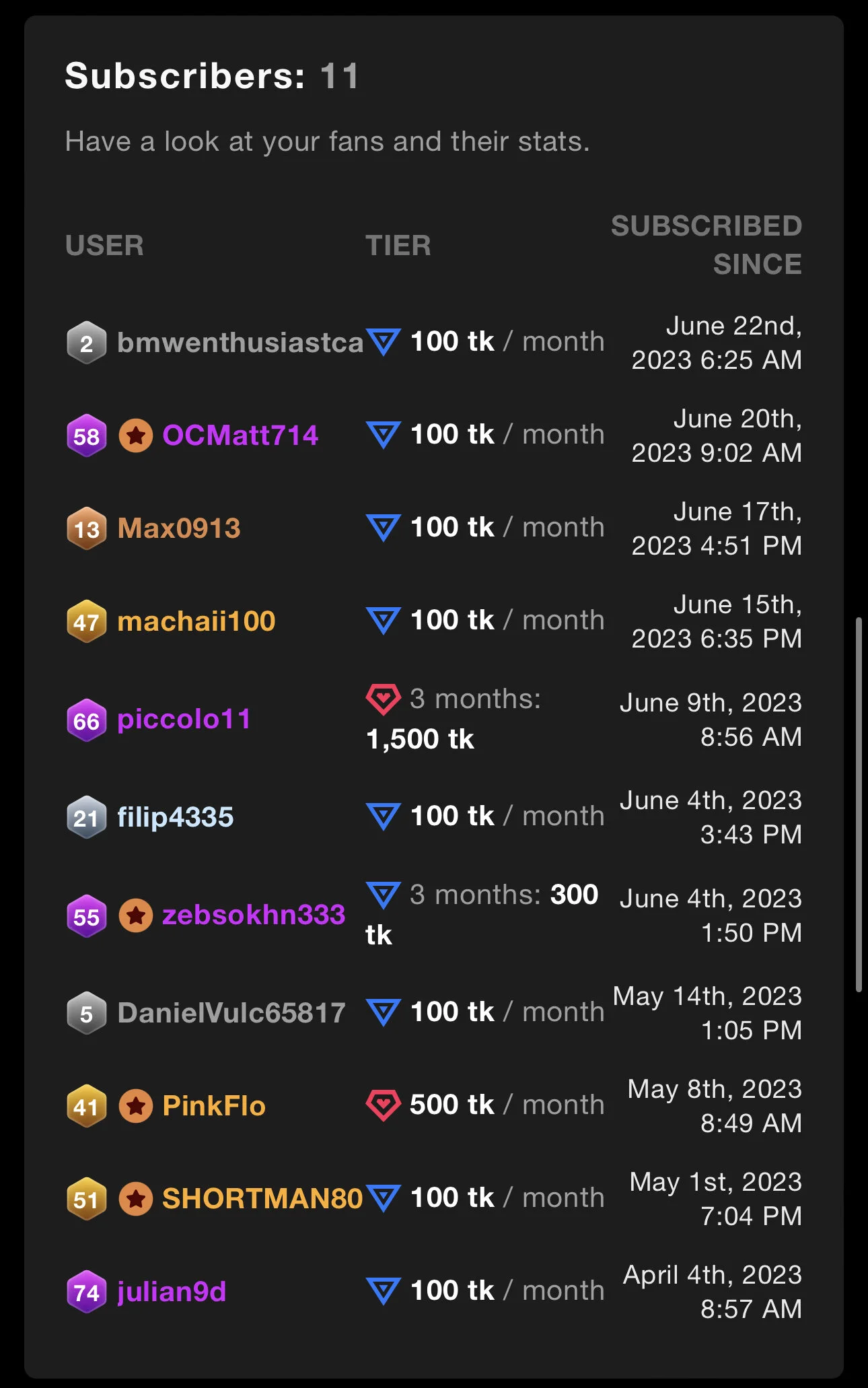Click the SUBSCRIBED SINCE column header
The width and height of the screenshot is (868, 1388).
click(707, 245)
